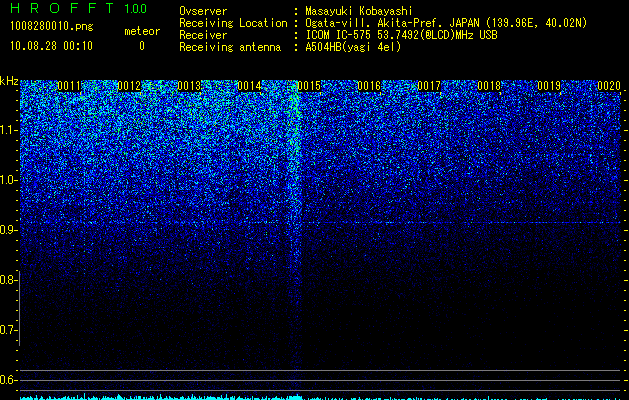The image size is (629, 400).
Task: Click the 0.8 kHz axis label
Action: 9,280
